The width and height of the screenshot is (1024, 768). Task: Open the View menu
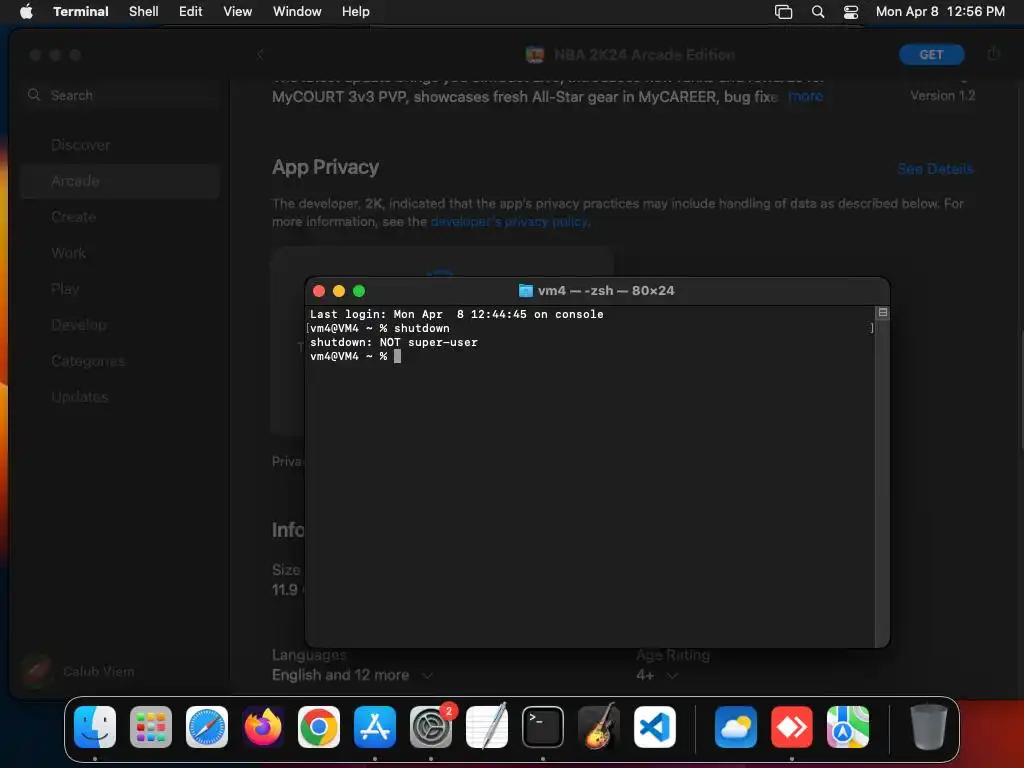point(238,11)
